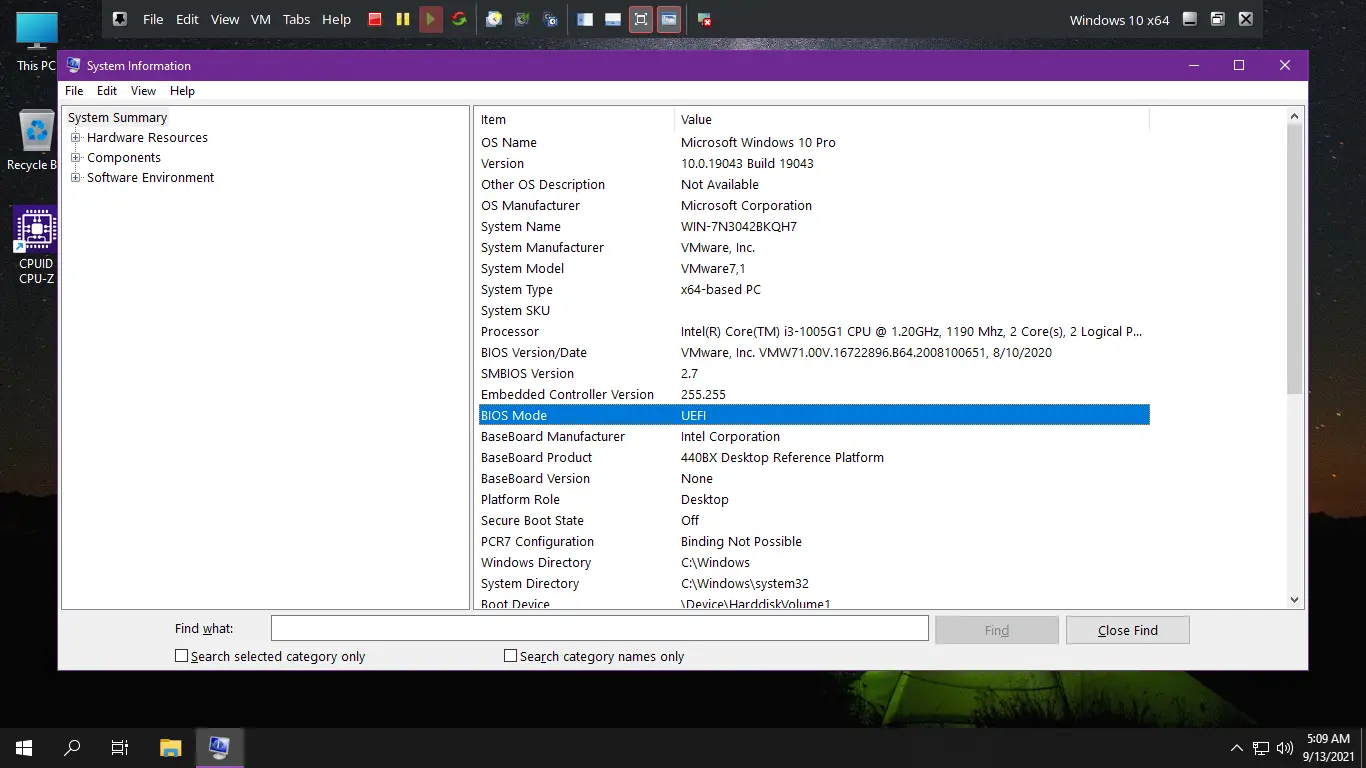
Task: Open the Tabs menu in VMware toolbar
Action: pos(296,19)
